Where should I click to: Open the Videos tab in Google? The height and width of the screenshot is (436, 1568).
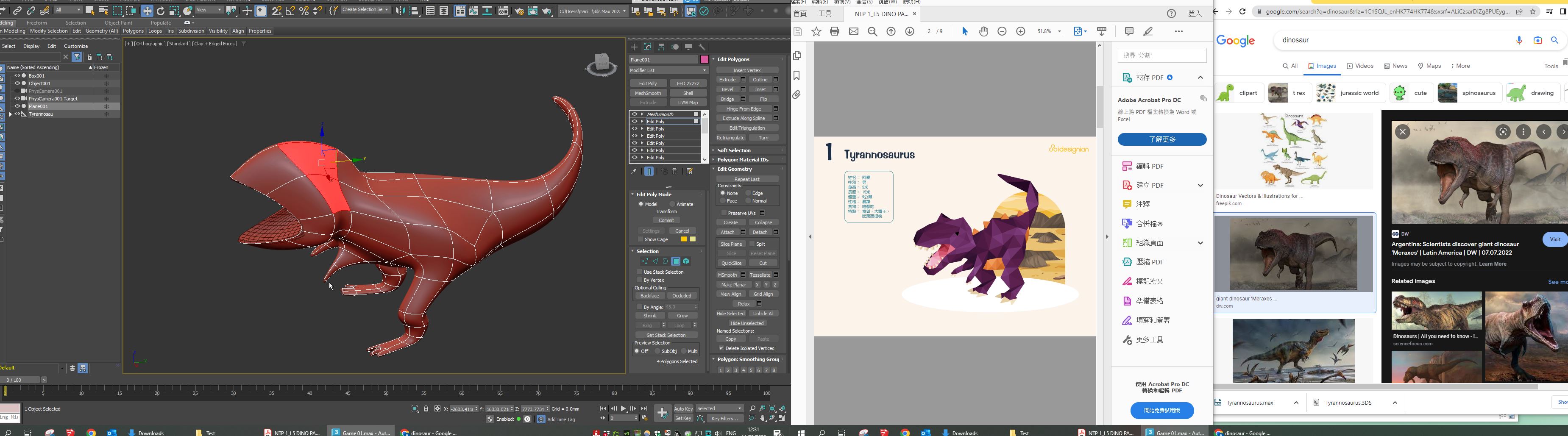click(x=1360, y=66)
